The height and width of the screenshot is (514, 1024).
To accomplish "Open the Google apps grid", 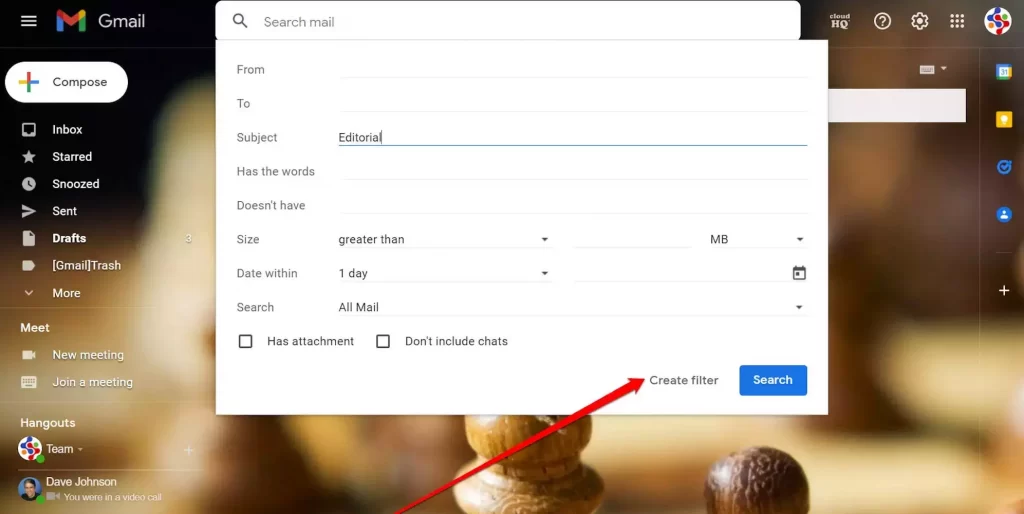I will [957, 22].
